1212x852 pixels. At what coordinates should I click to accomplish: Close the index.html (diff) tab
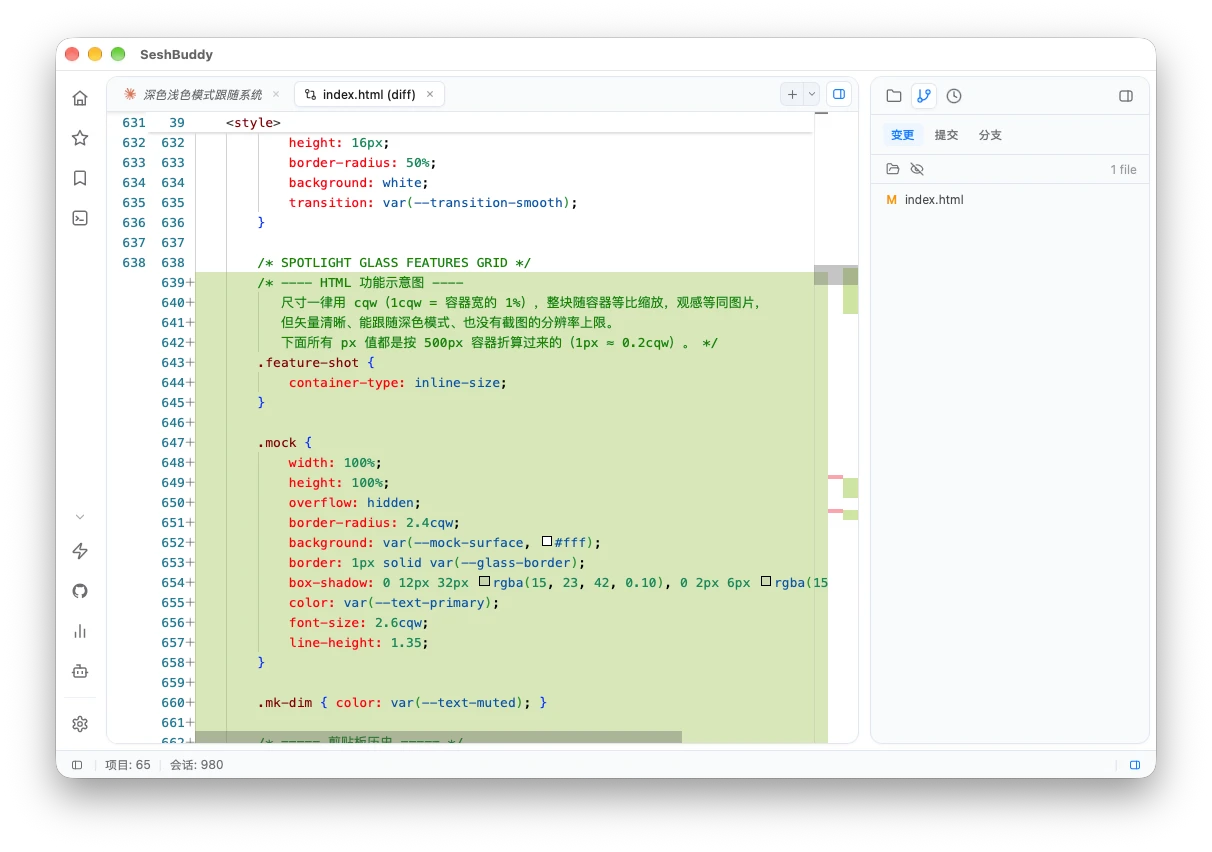coord(430,94)
